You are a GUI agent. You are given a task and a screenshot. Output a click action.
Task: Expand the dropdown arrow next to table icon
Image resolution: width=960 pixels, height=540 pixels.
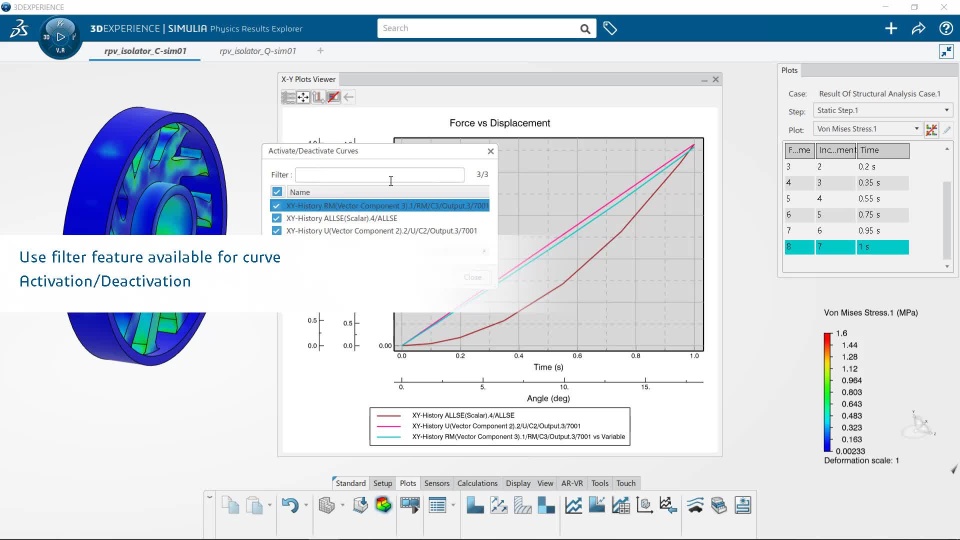pyautogui.click(x=453, y=505)
